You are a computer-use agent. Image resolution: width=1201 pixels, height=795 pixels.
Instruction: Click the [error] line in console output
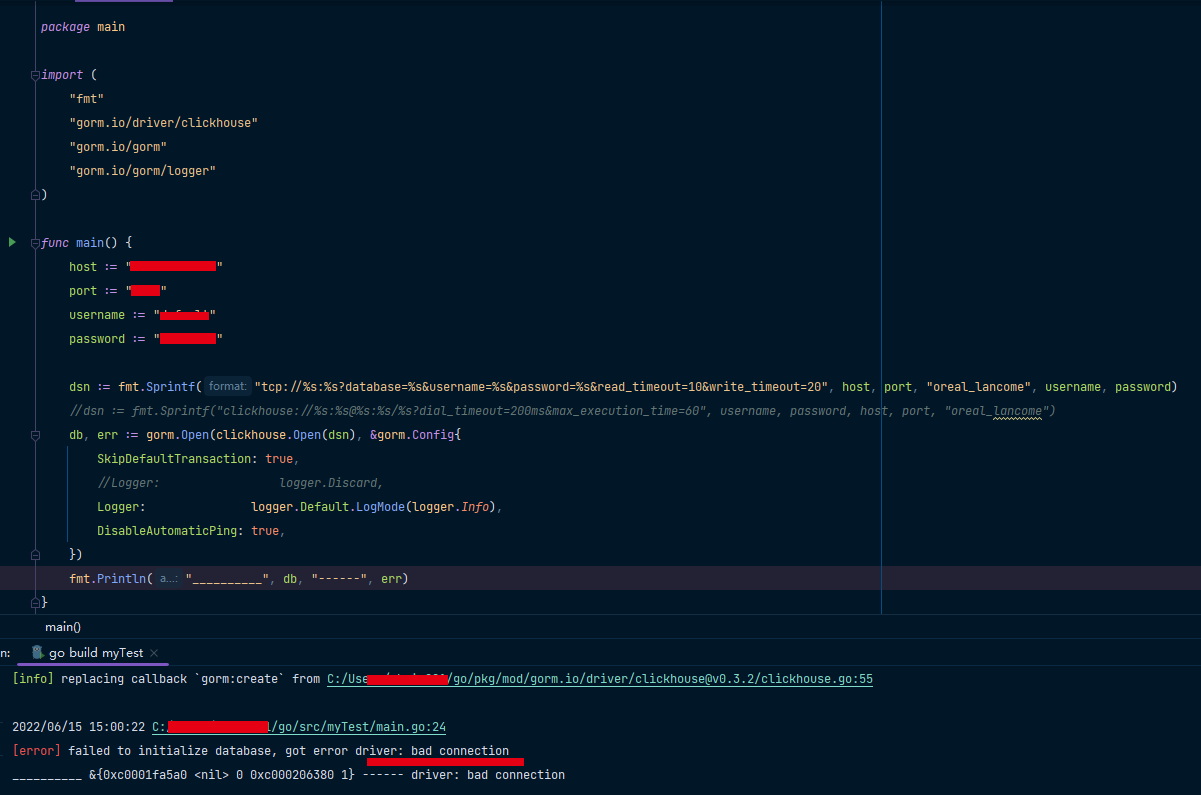[260, 751]
